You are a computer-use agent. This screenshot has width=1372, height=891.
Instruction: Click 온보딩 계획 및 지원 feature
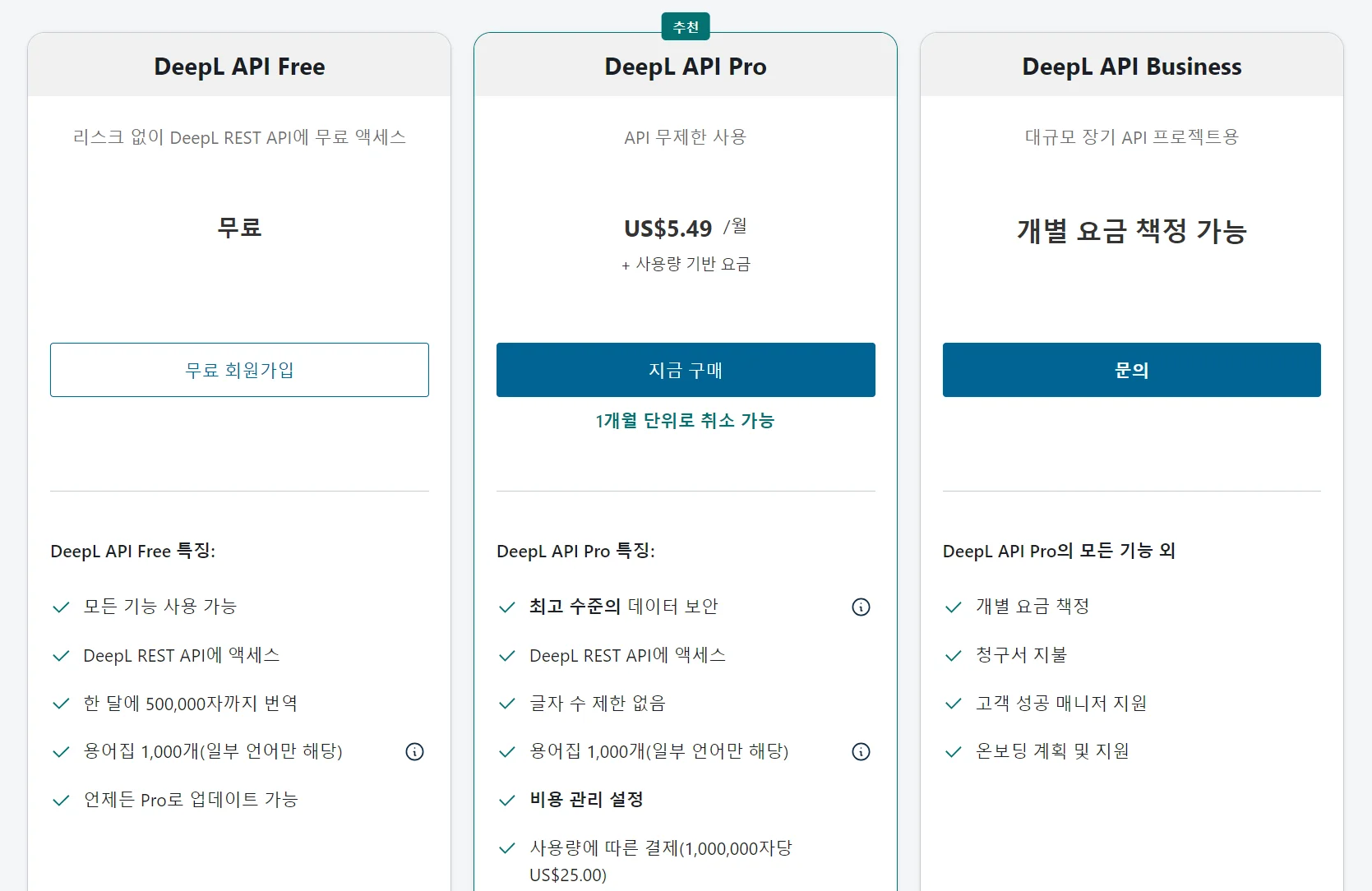tap(1052, 751)
